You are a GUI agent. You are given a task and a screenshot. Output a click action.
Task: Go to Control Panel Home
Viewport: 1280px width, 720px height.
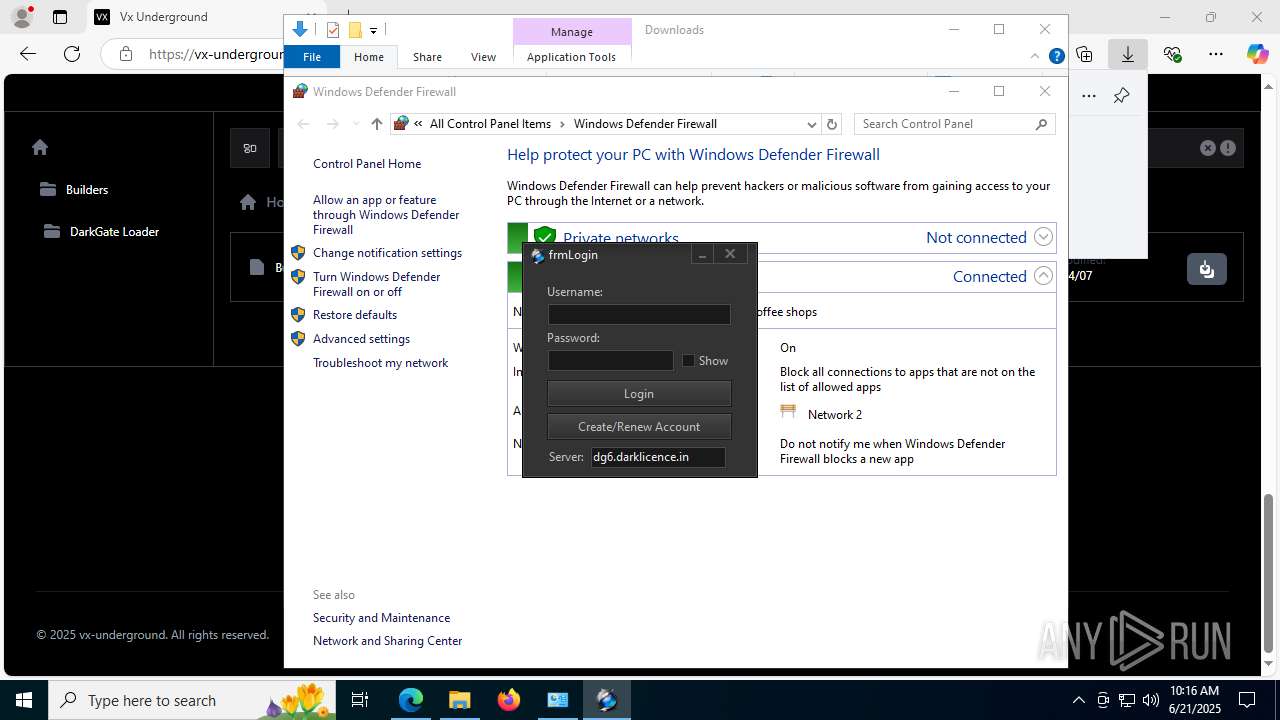pyautogui.click(x=367, y=164)
